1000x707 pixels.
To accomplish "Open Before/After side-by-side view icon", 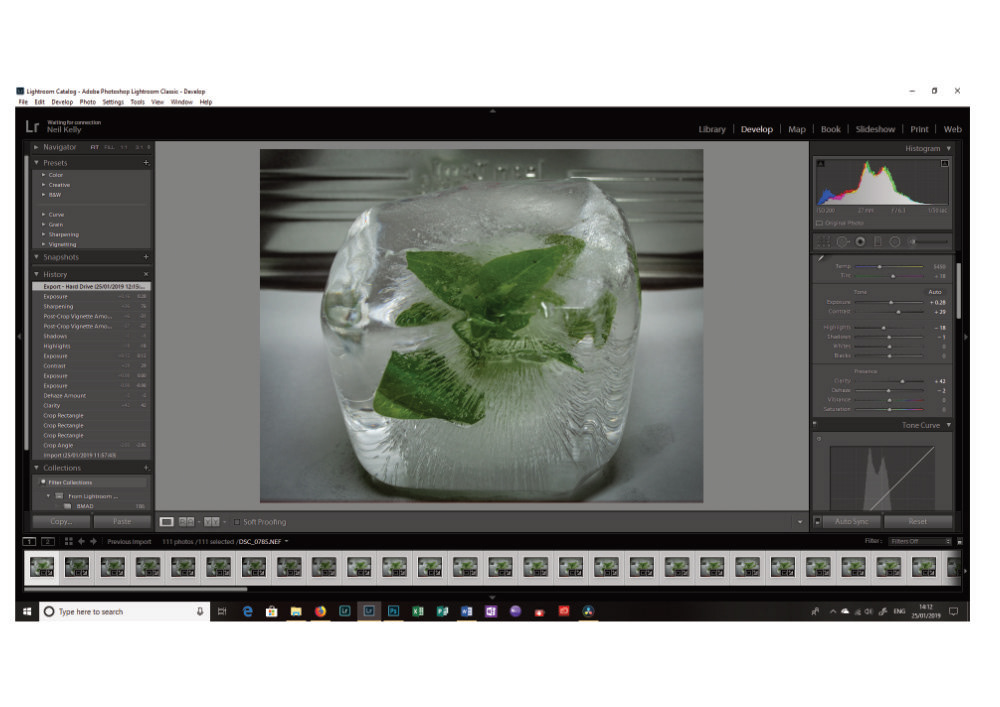I will click(186, 522).
